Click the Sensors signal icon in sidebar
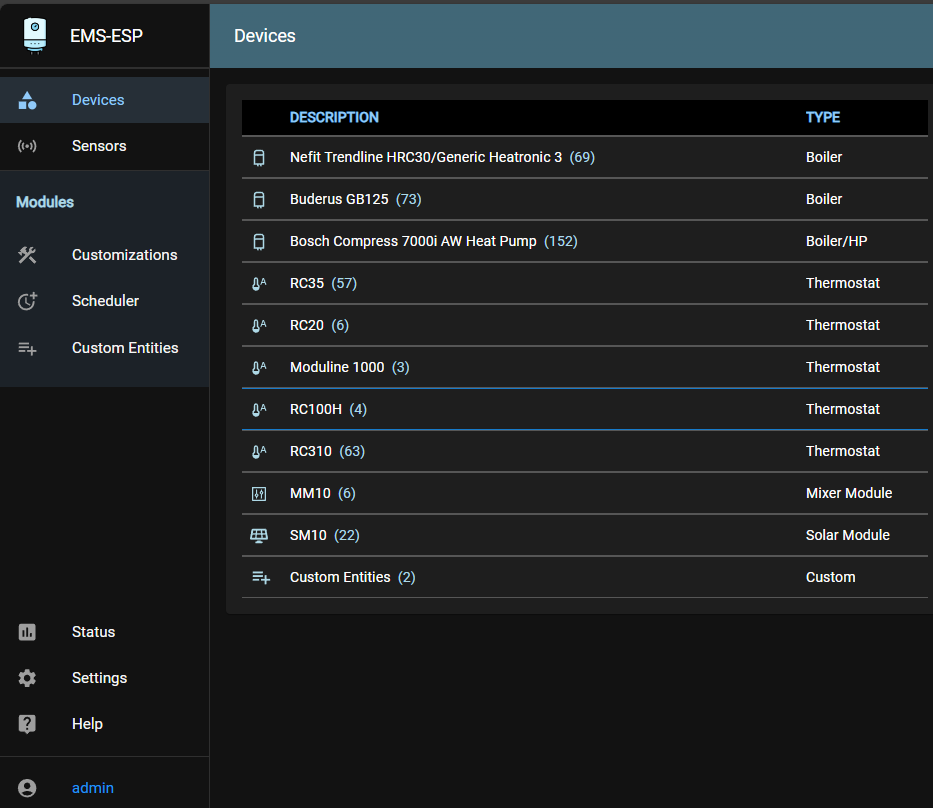933x808 pixels. 27,146
